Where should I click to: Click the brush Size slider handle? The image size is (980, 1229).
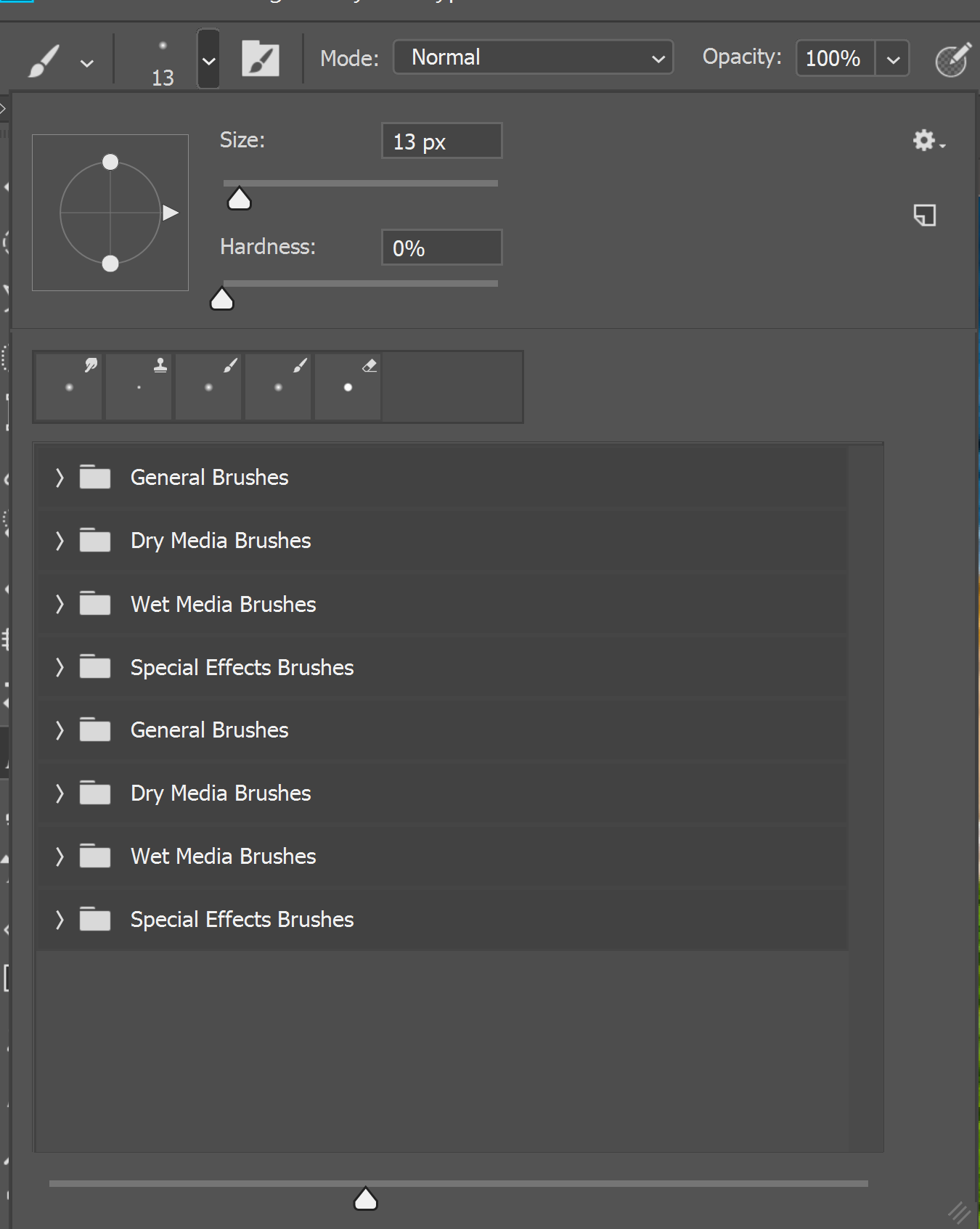click(x=239, y=199)
